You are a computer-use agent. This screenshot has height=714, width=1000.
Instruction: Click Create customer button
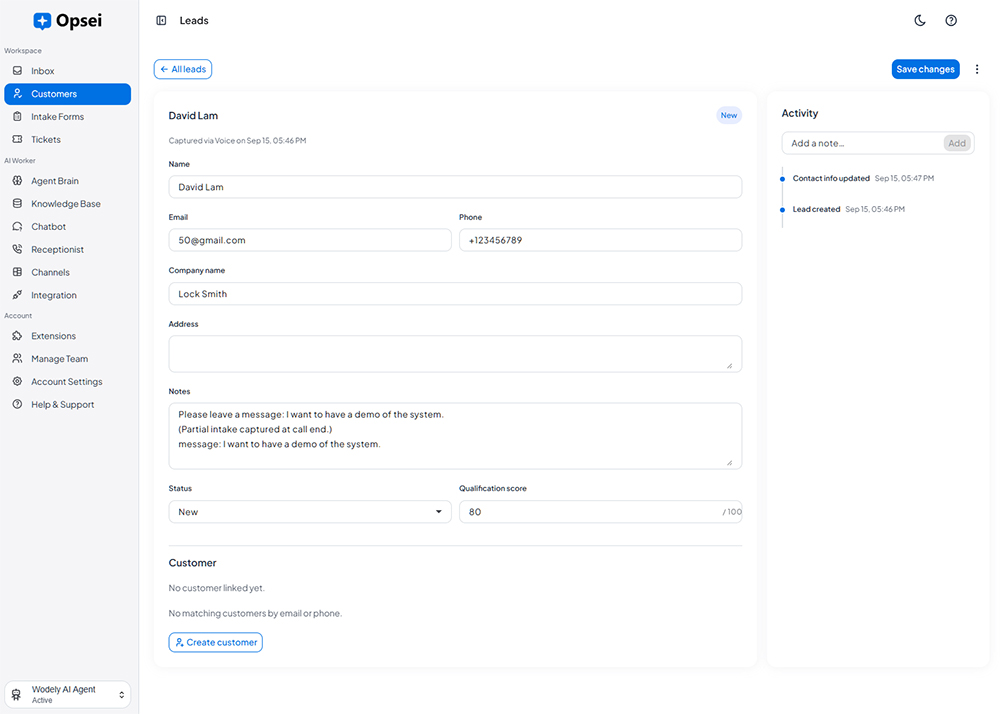[x=216, y=642]
